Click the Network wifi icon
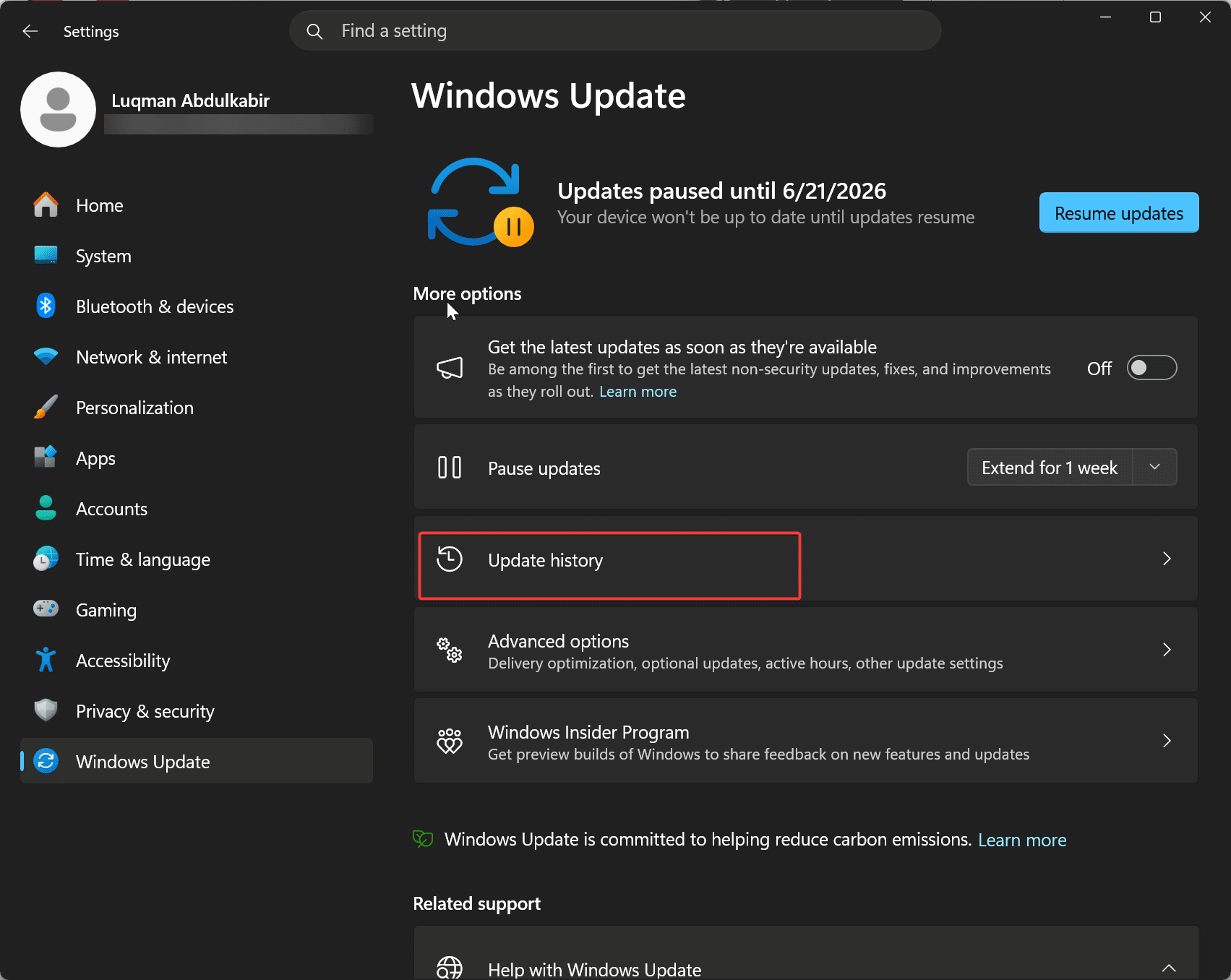The width and height of the screenshot is (1231, 980). pos(46,356)
